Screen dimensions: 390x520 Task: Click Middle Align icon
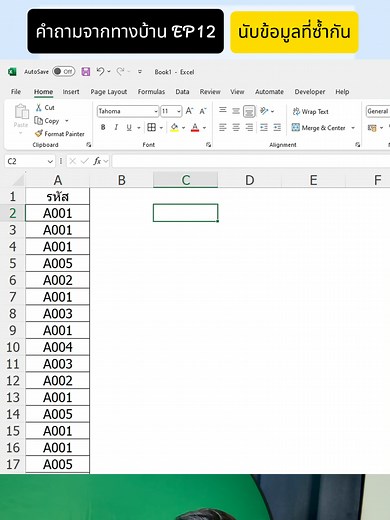tap(236, 111)
